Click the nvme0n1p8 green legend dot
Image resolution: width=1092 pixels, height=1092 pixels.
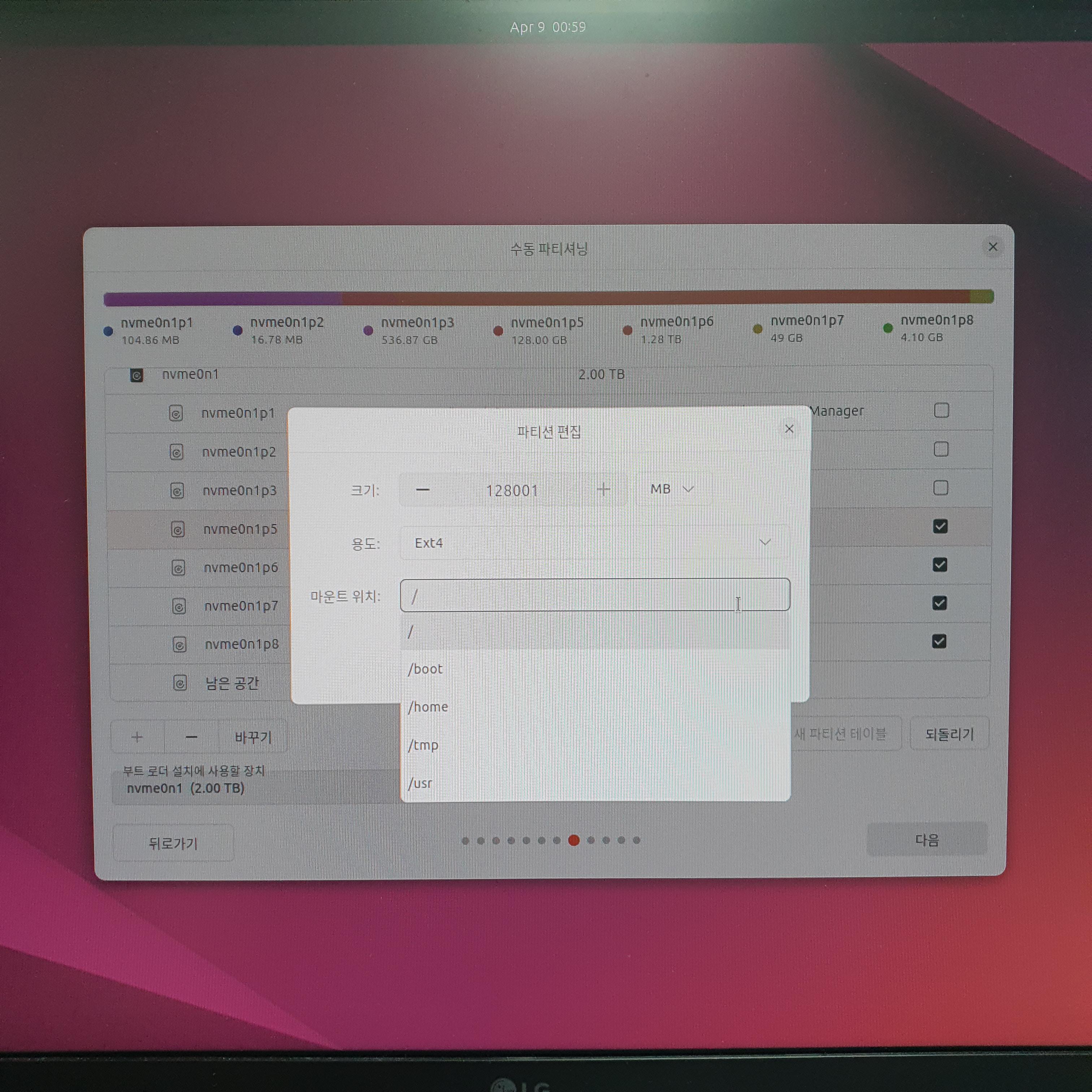click(888, 328)
